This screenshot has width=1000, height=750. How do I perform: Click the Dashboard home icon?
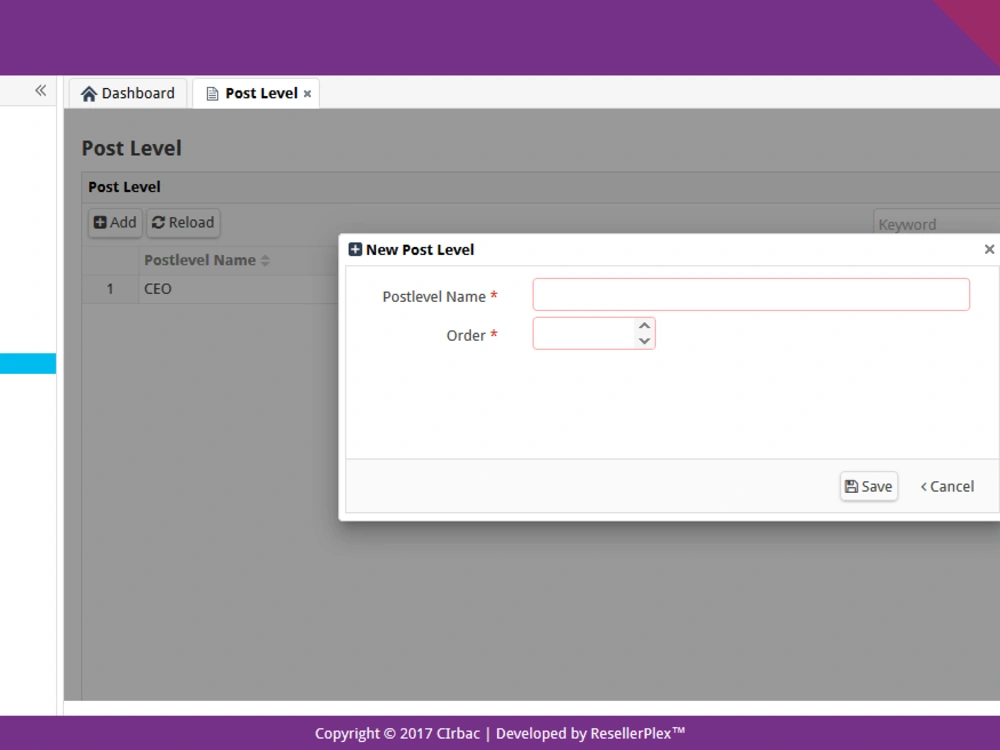tap(89, 94)
